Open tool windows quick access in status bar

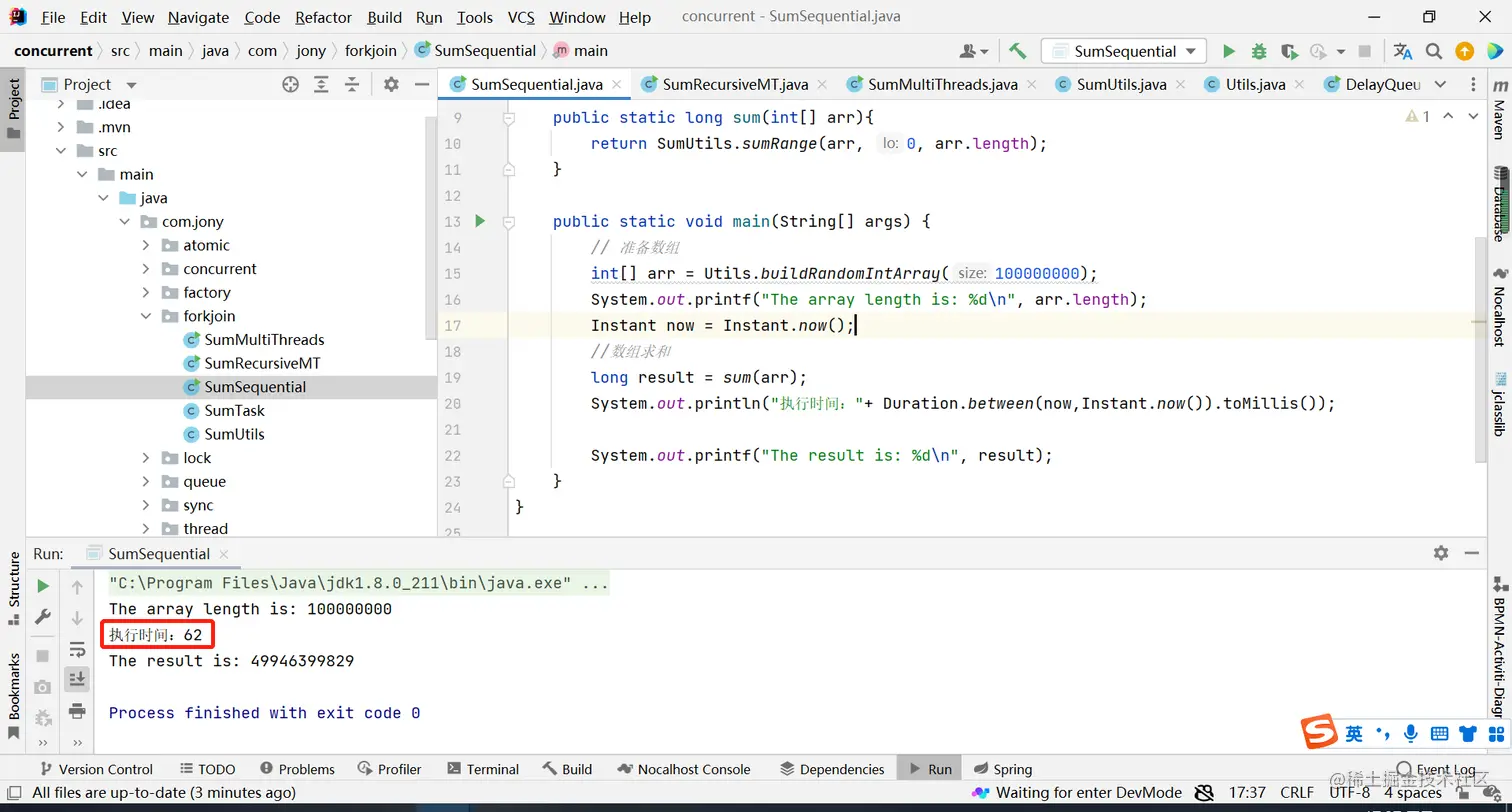[12, 793]
